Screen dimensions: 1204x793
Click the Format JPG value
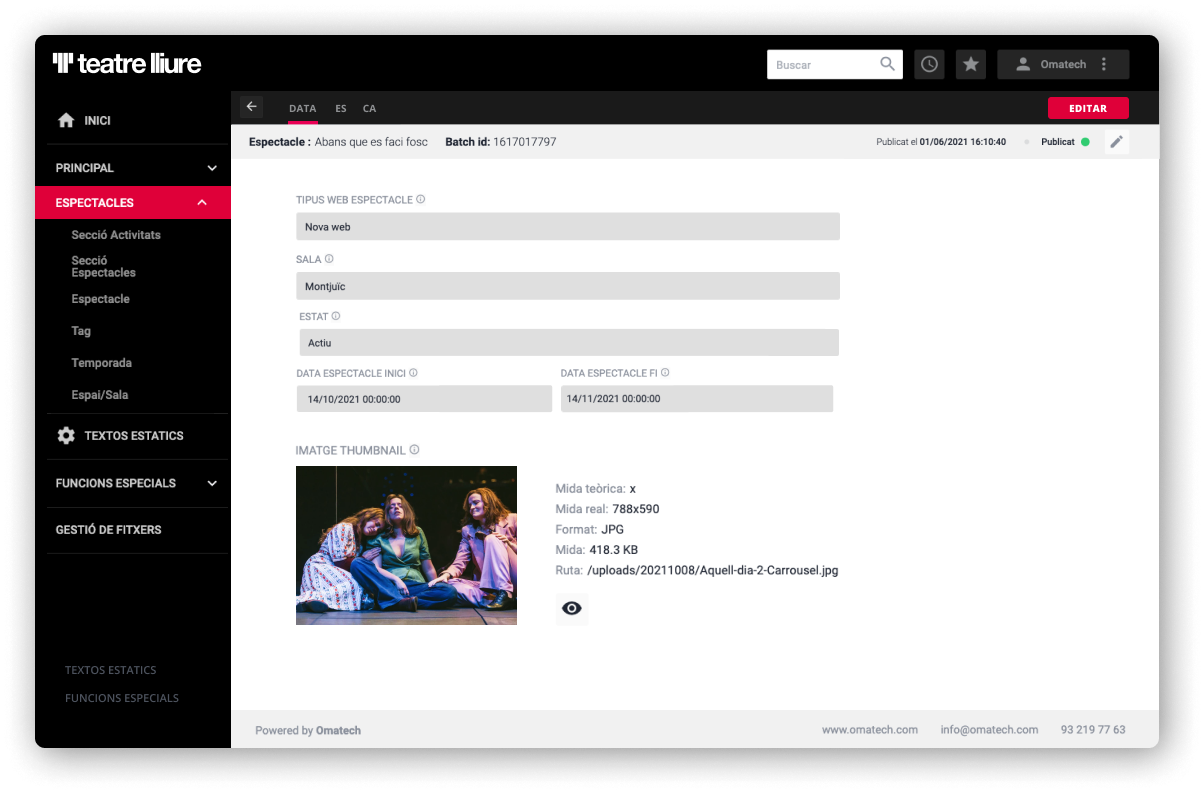(613, 529)
